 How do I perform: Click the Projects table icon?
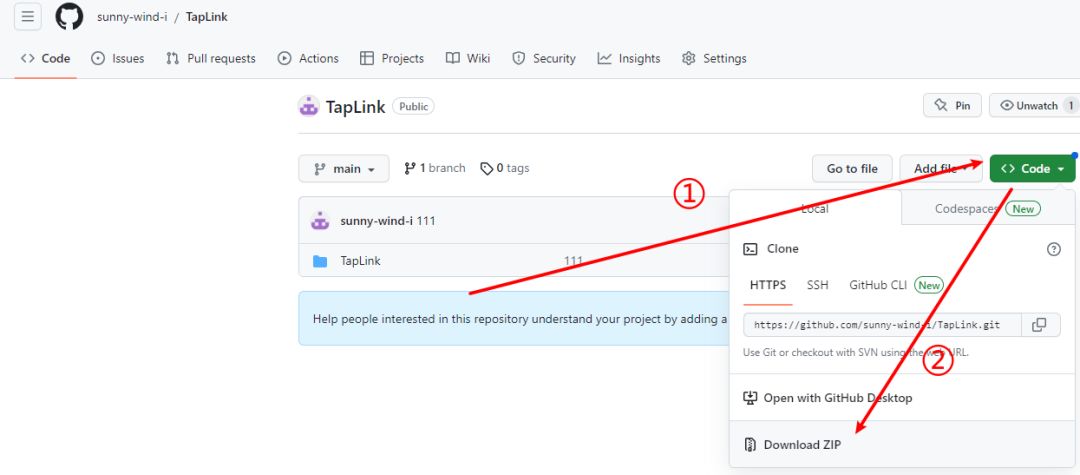click(367, 59)
